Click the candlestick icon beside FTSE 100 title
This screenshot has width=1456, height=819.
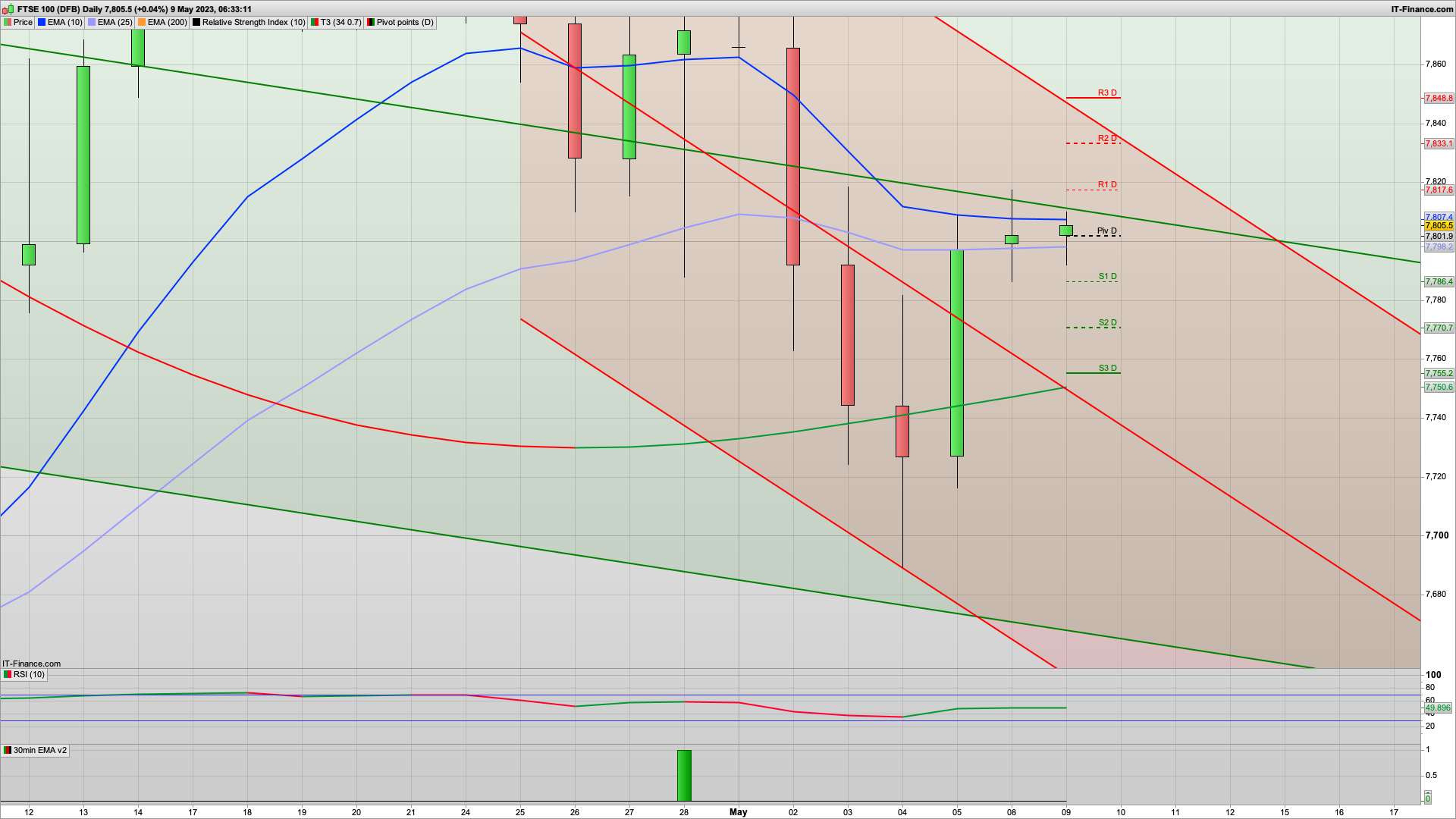click(9, 9)
